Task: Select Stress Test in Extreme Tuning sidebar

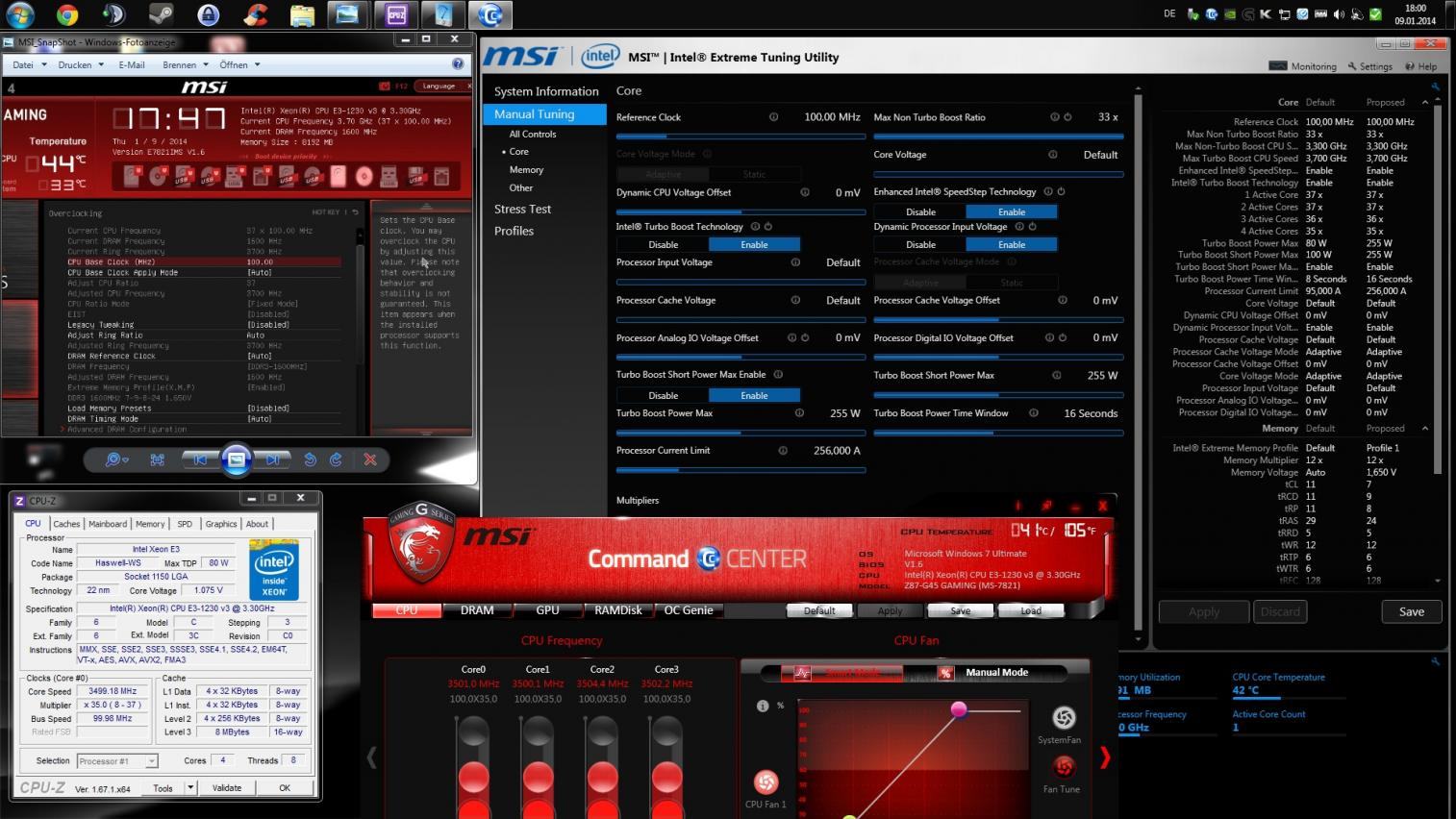Action: tap(523, 209)
